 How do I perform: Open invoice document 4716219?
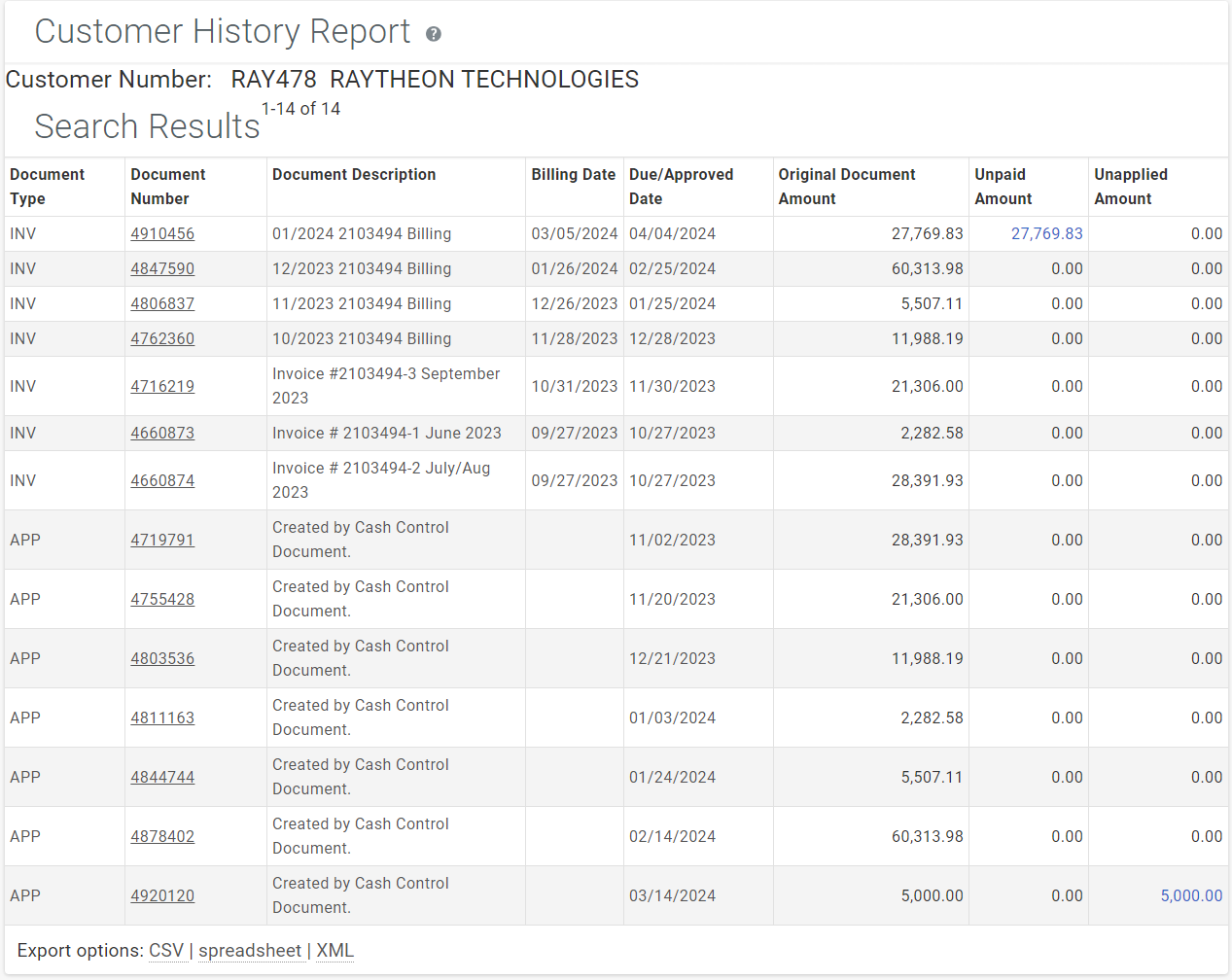(162, 386)
